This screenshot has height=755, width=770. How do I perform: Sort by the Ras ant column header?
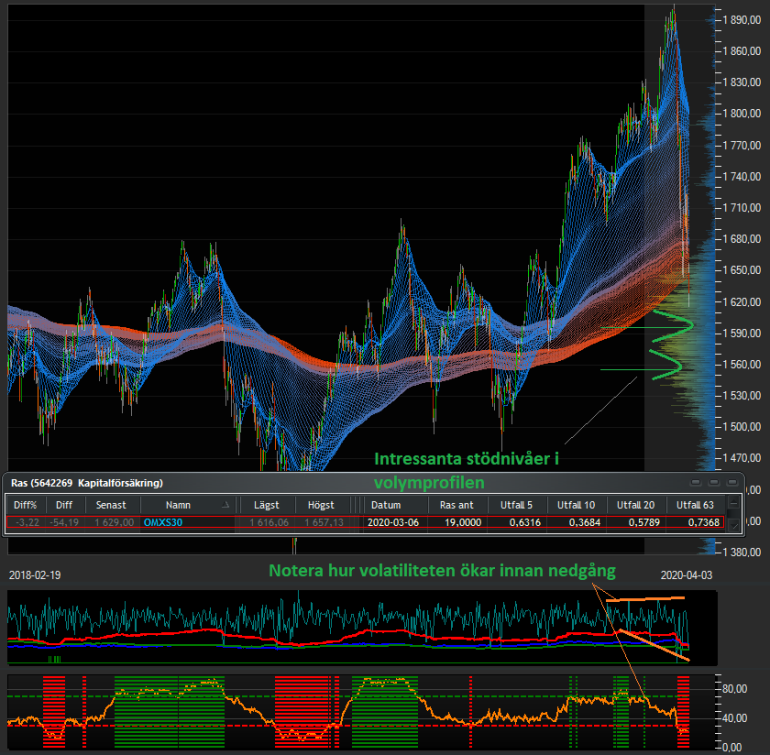pos(455,505)
